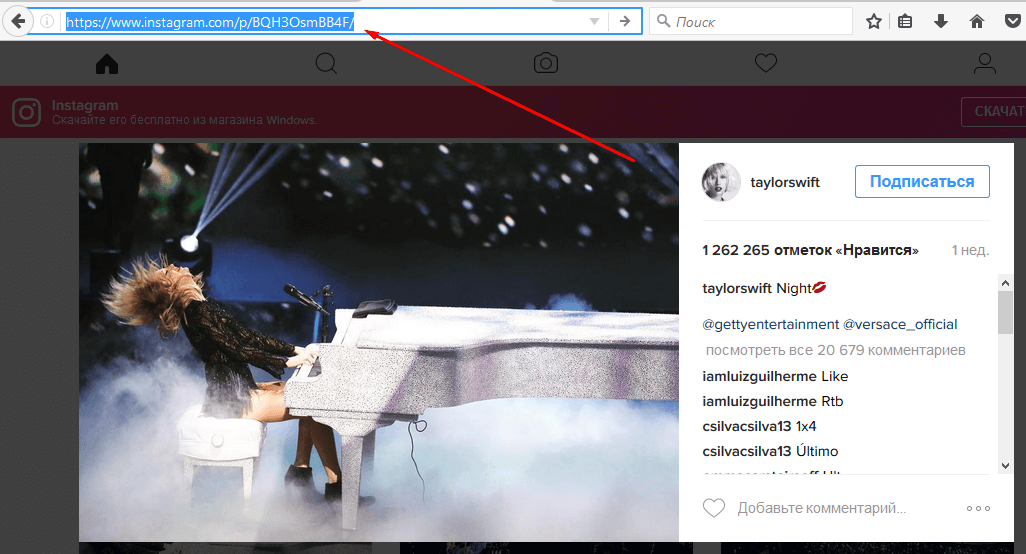Expand the URL bar history dropdown arrow
The image size is (1026, 554).
point(594,21)
